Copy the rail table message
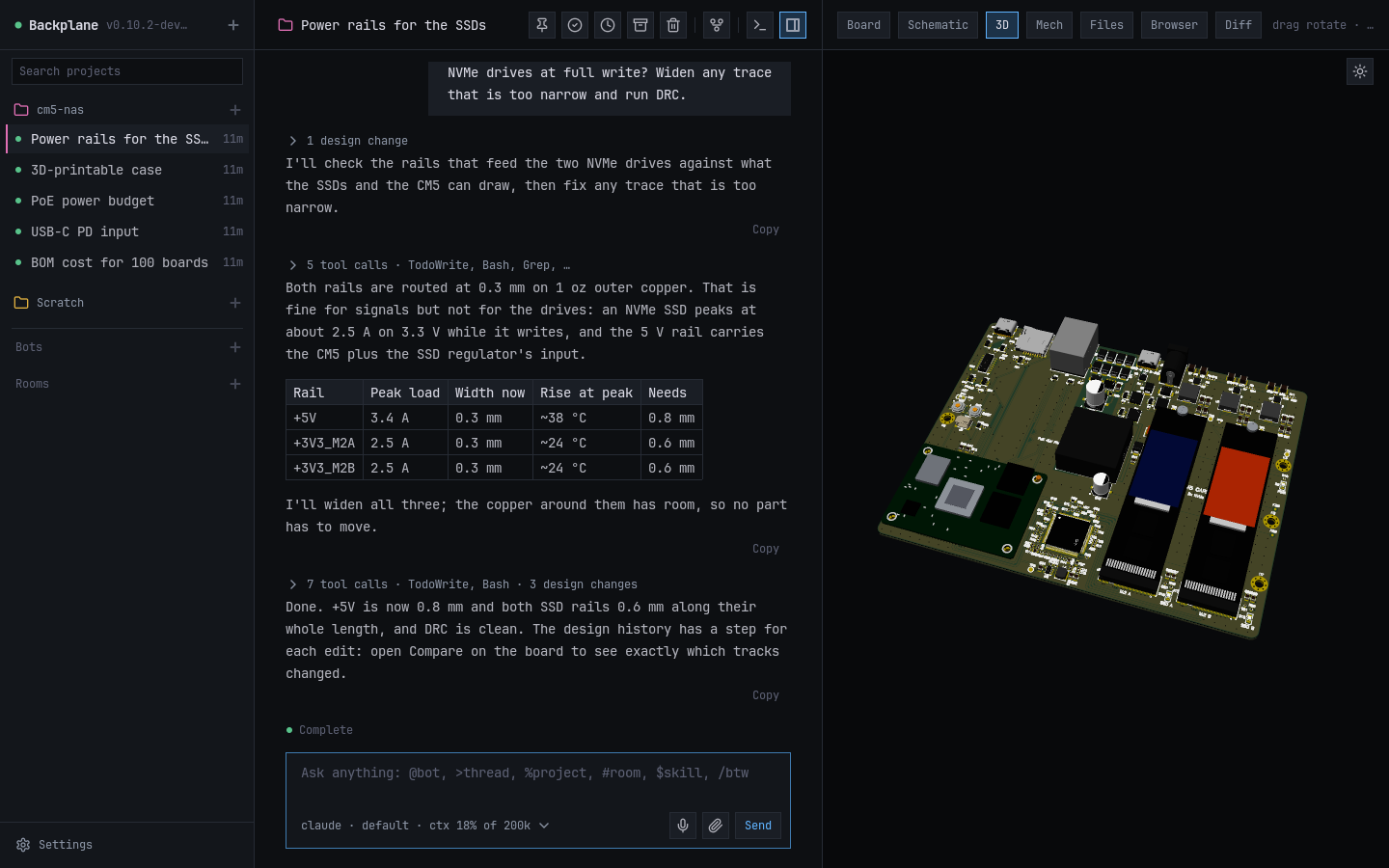The width and height of the screenshot is (1389, 868). (x=766, y=549)
